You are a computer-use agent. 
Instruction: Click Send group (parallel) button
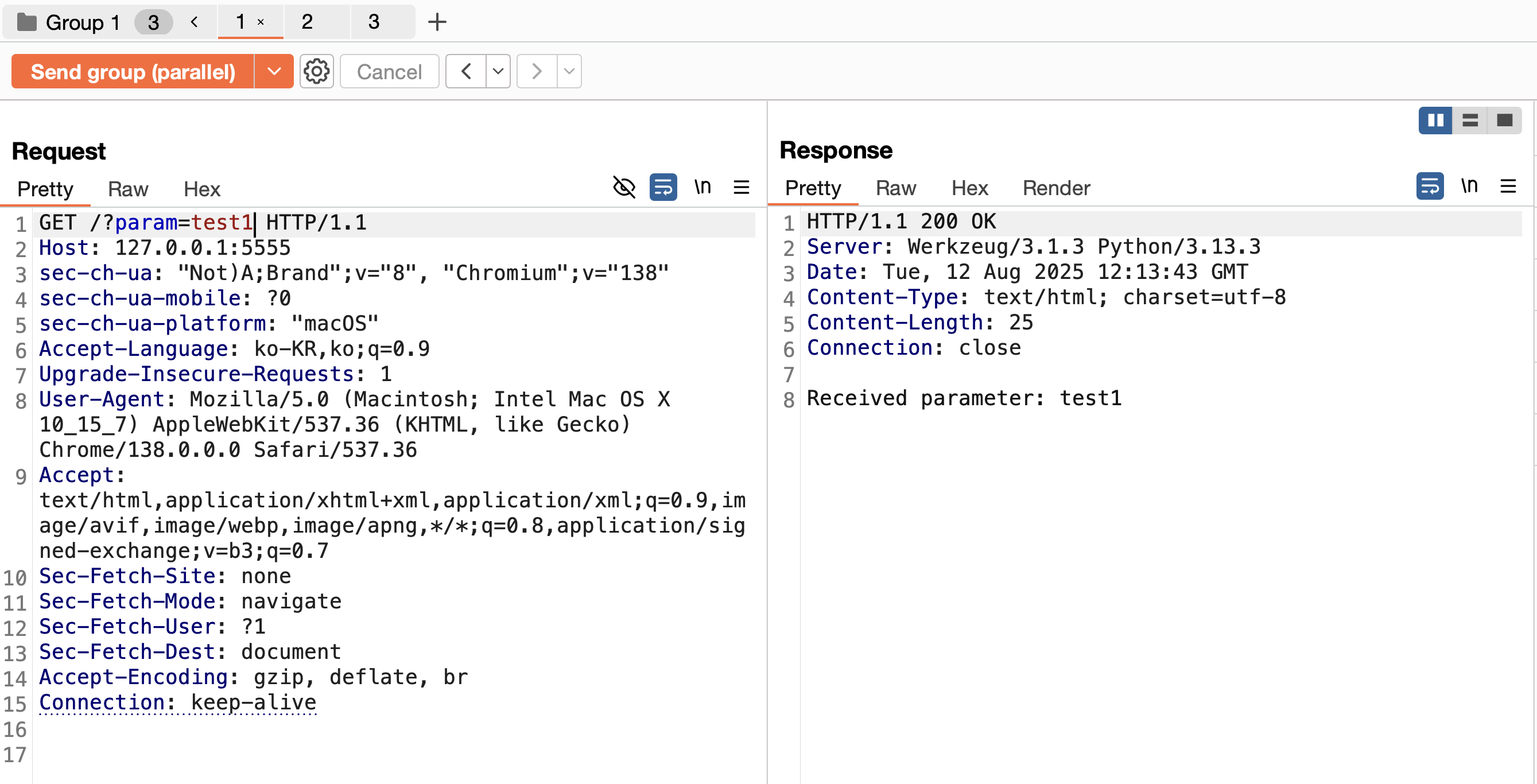tap(133, 72)
